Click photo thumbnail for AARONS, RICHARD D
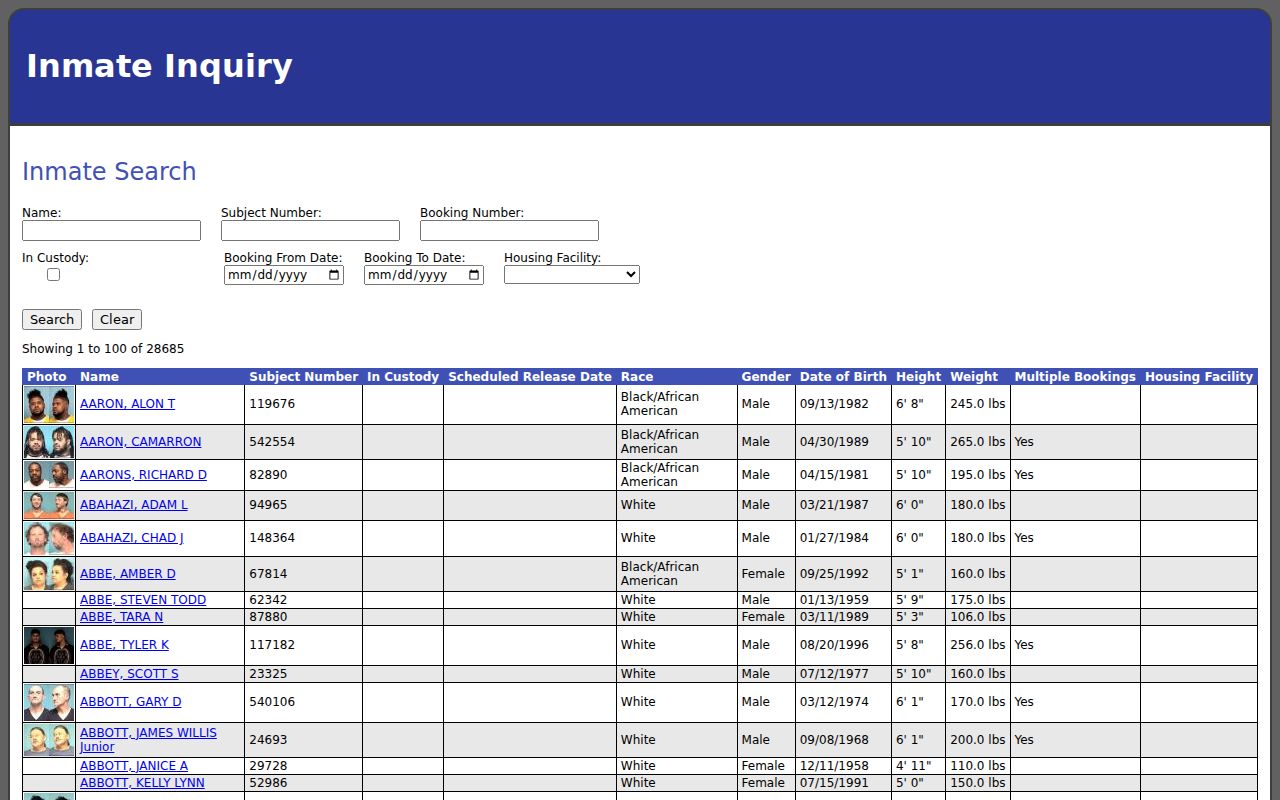Screen dimensions: 1280x800 pos(49,475)
